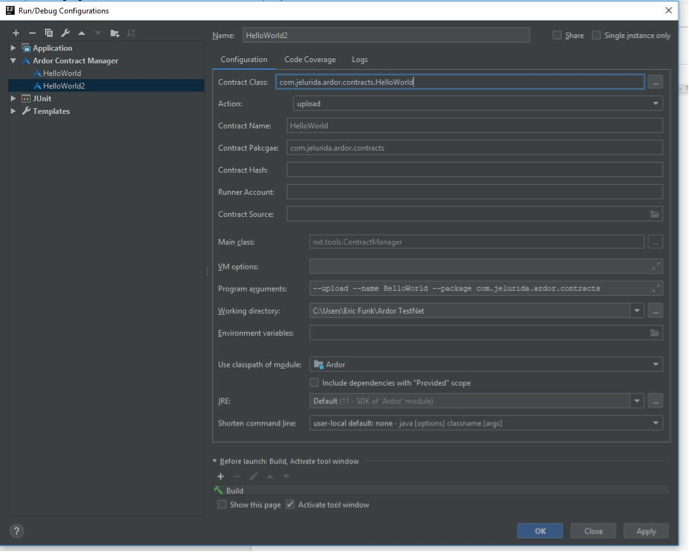Screen dimensions: 689x552
Task: Enable Include dependencies with Provided scope
Action: (314, 383)
